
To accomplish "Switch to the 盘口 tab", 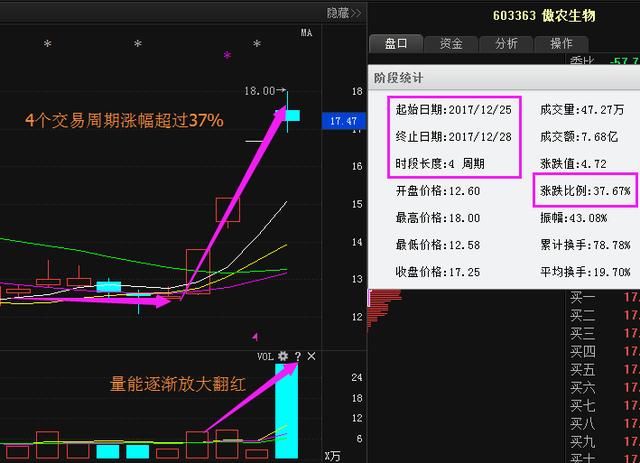I will coord(396,43).
